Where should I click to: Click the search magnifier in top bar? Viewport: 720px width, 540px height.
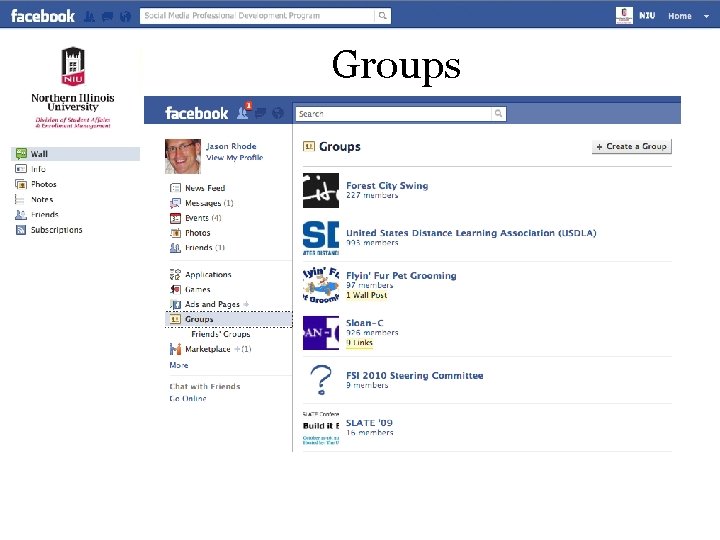click(x=382, y=16)
